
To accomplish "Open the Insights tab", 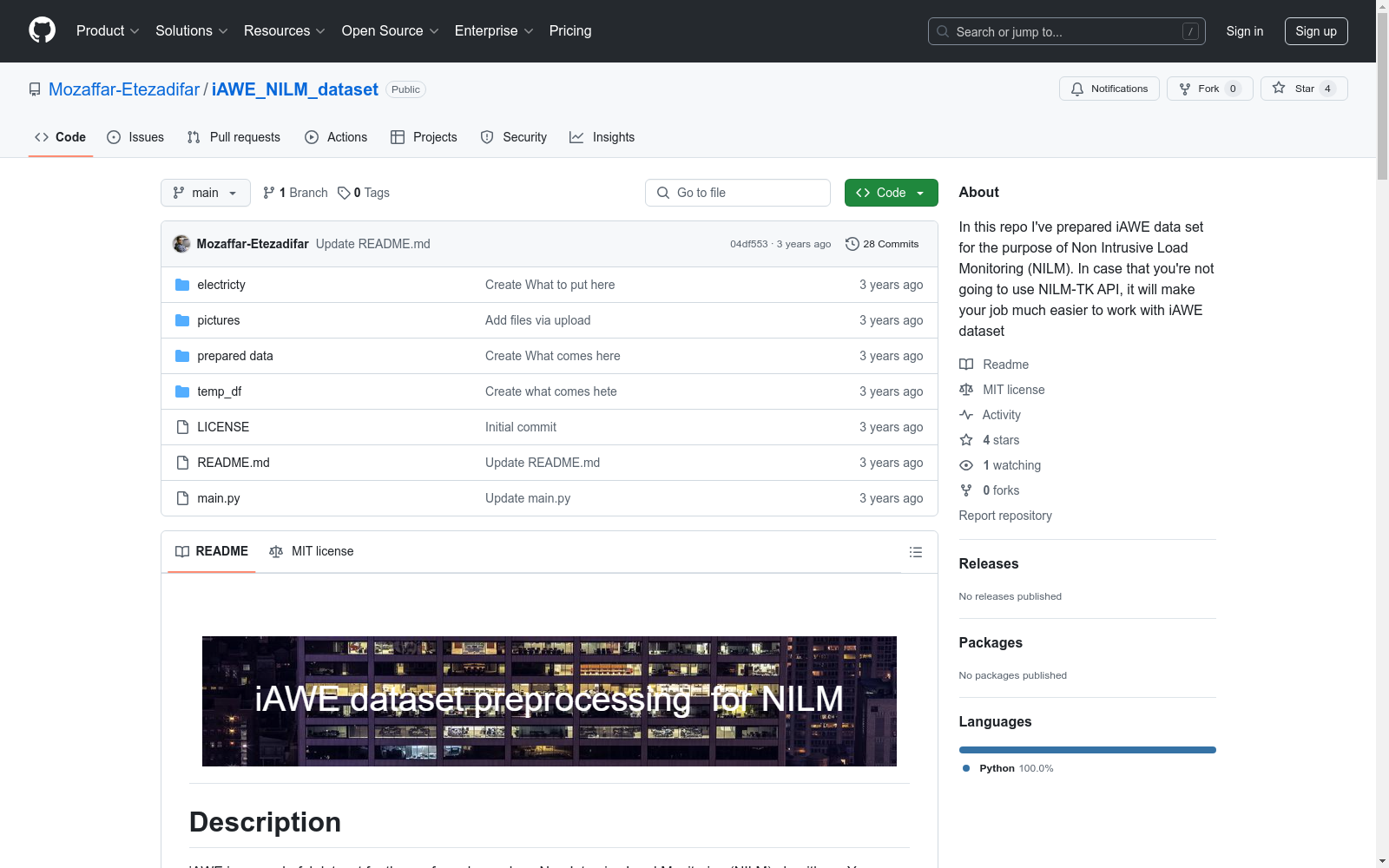I will click(x=602, y=137).
